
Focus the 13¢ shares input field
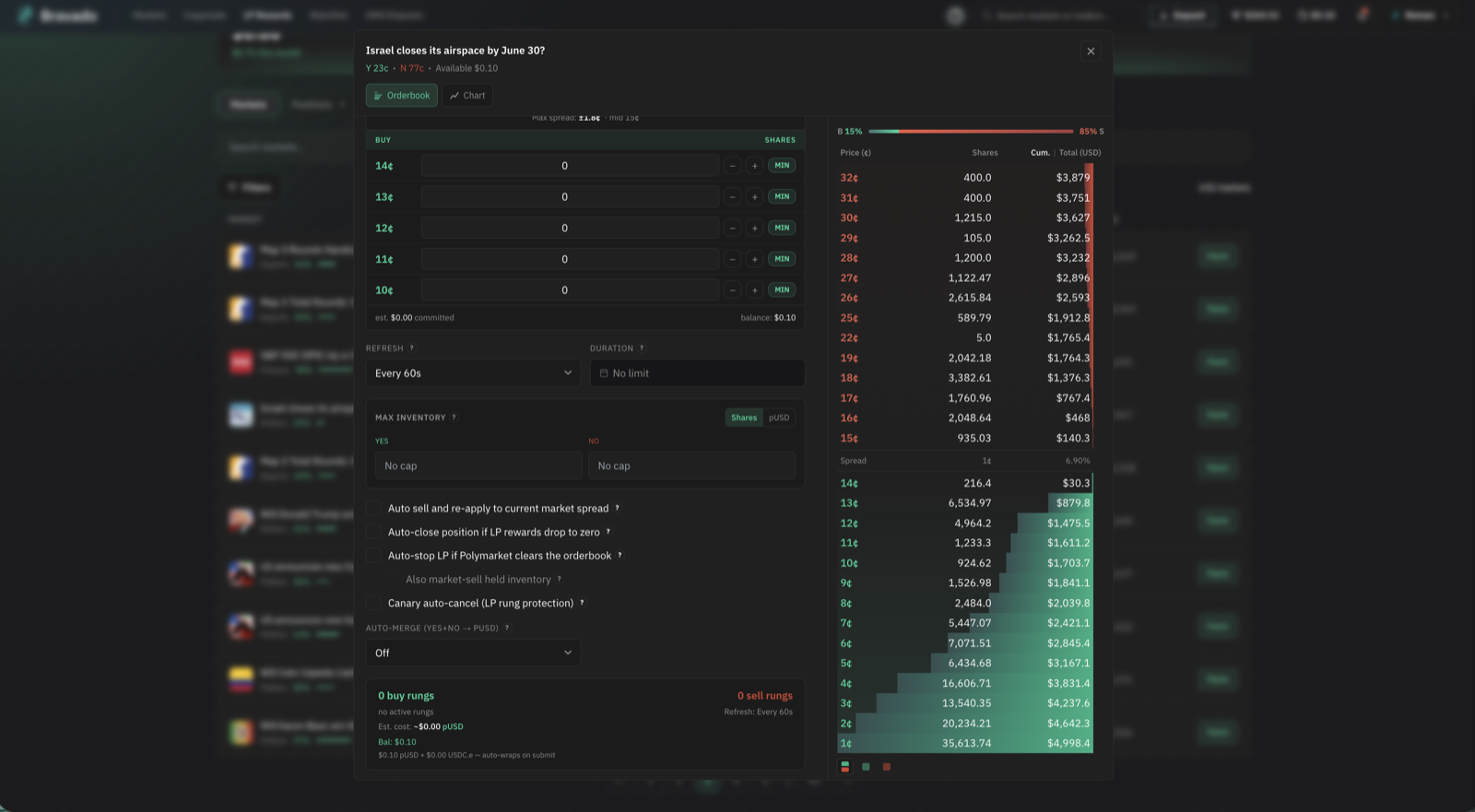tap(570, 197)
